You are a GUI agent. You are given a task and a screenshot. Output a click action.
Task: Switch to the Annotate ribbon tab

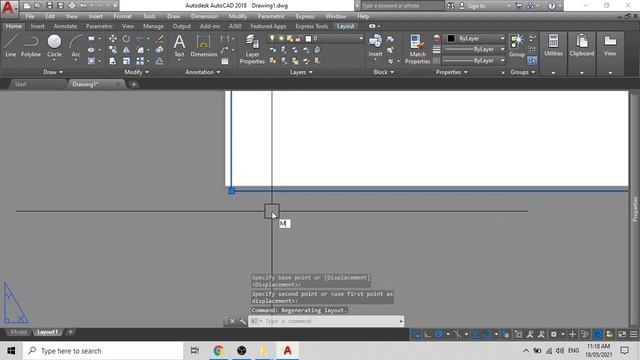pyautogui.click(x=65, y=26)
